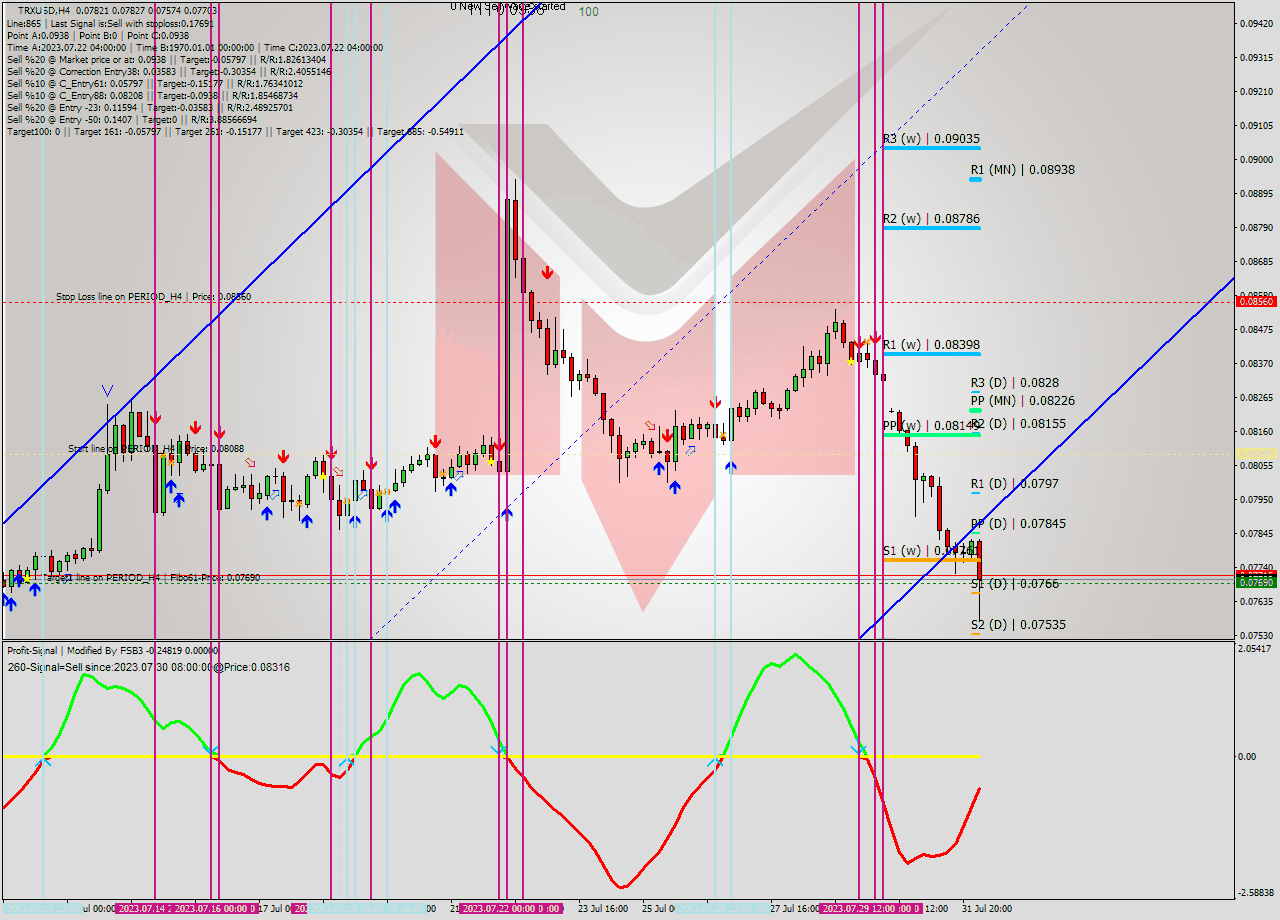Click the 0.07530 price scale value

[1257, 635]
